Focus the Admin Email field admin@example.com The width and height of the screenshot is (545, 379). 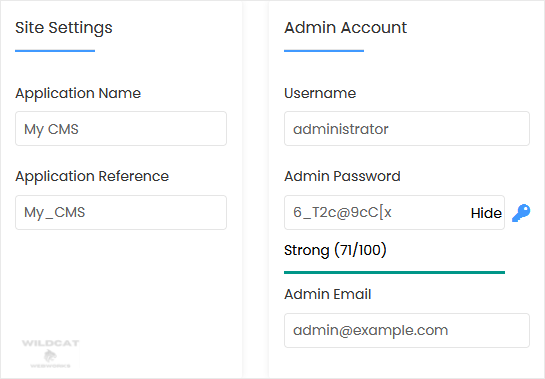point(407,330)
